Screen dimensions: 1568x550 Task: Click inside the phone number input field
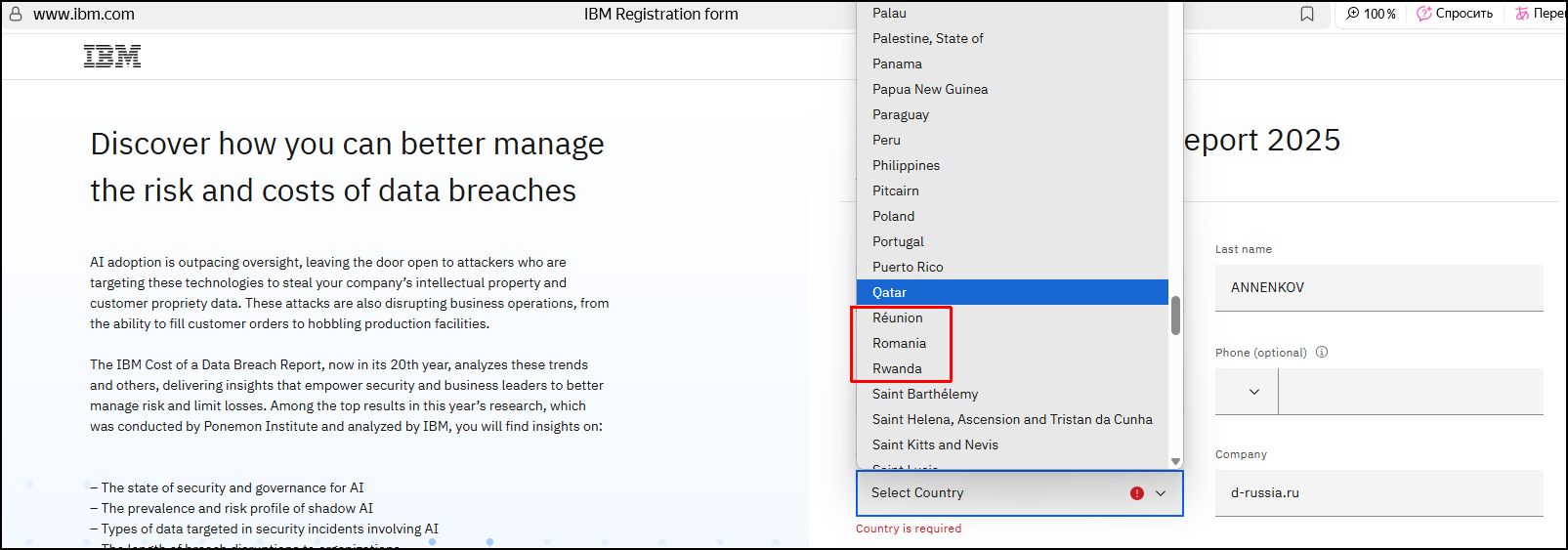(x=1410, y=392)
